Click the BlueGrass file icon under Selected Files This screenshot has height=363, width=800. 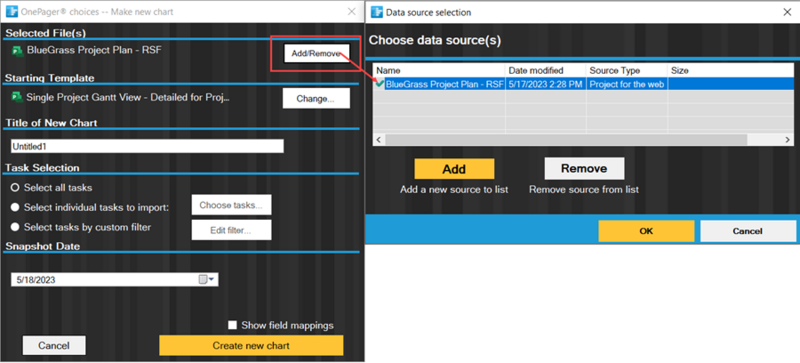pyautogui.click(x=17, y=51)
